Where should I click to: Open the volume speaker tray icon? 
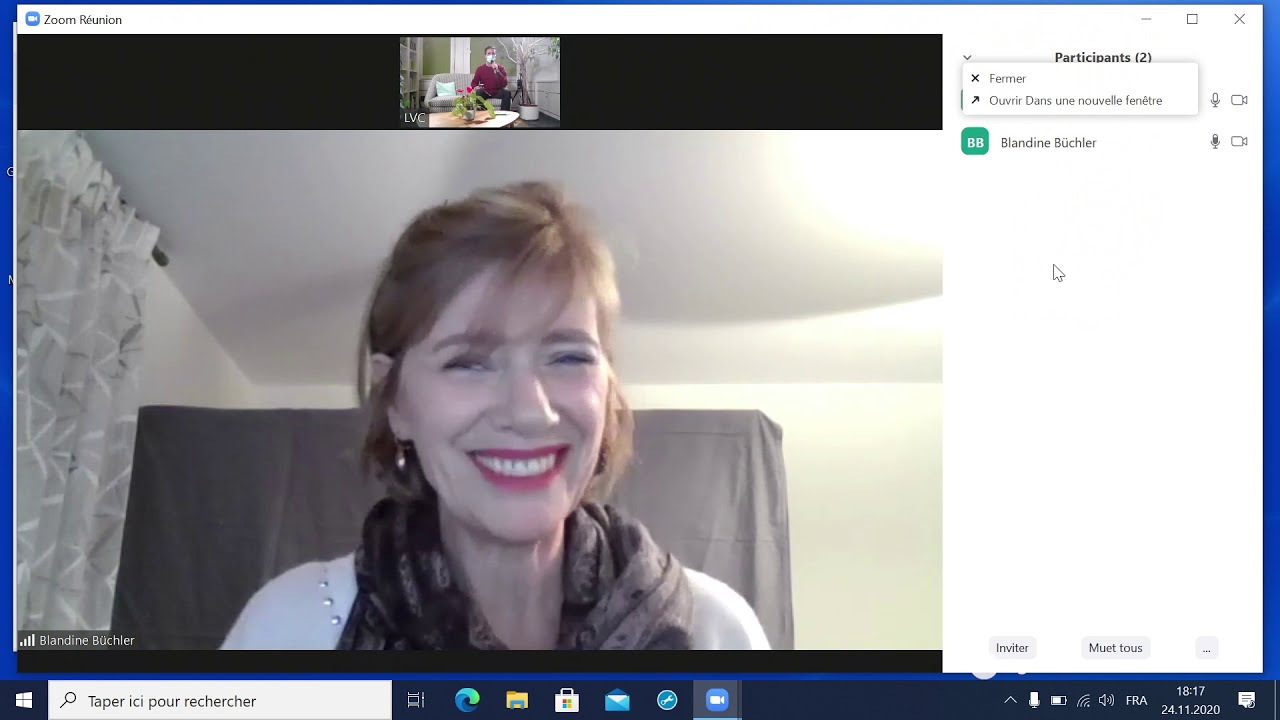[1106, 700]
